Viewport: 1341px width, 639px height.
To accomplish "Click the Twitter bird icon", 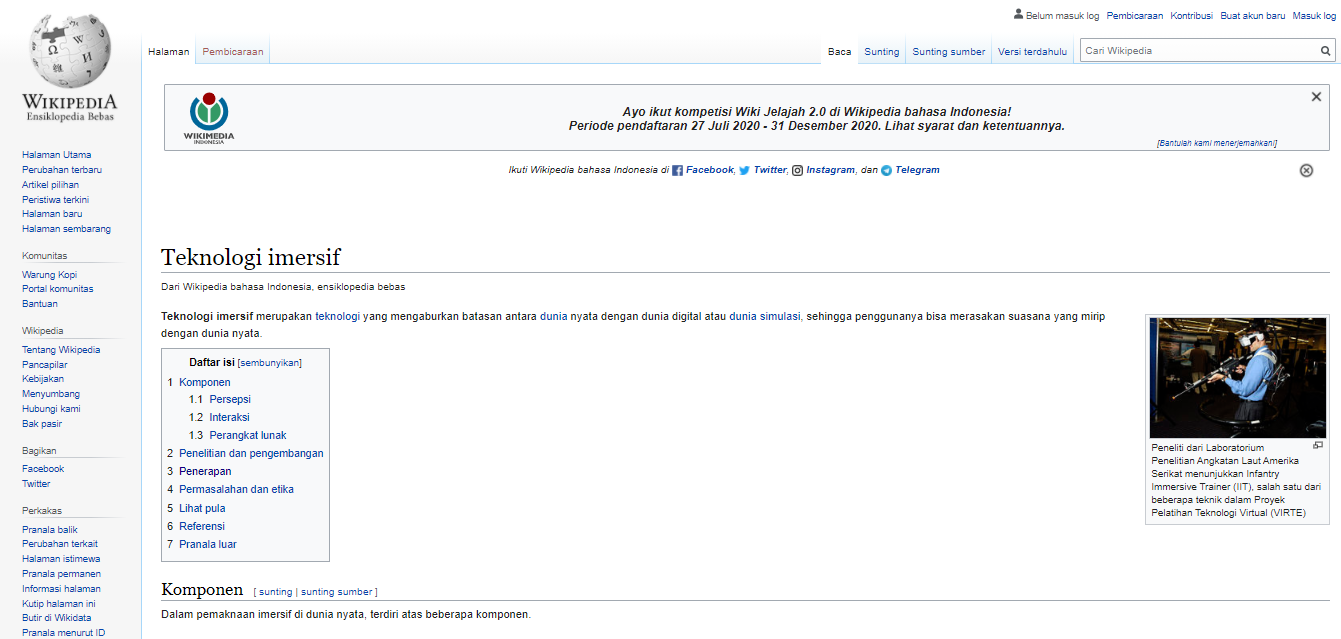I will [744, 171].
